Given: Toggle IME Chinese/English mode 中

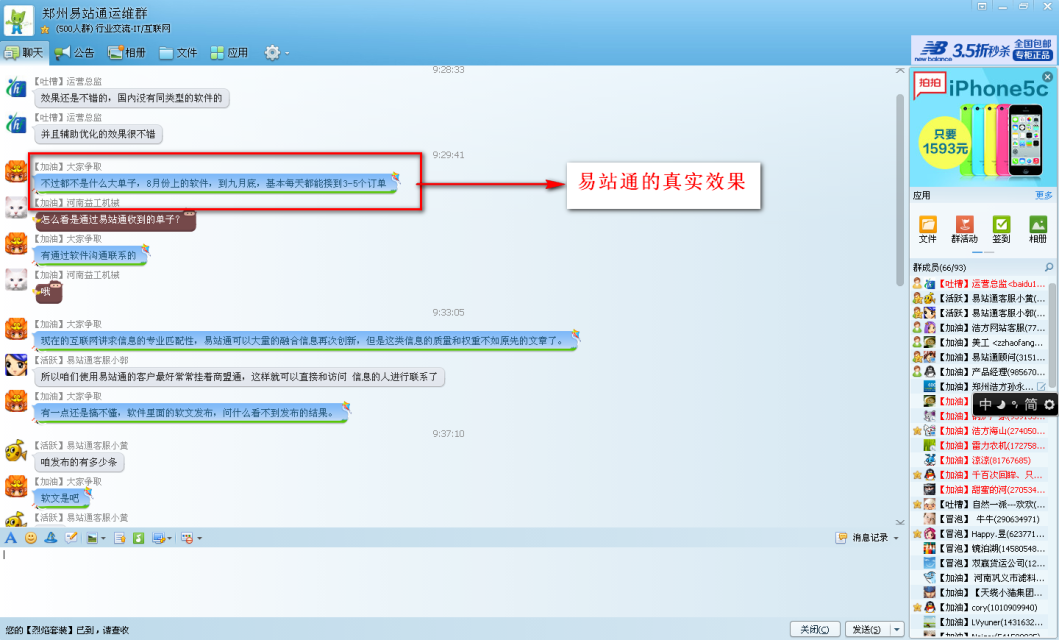Looking at the screenshot, I should point(985,405).
